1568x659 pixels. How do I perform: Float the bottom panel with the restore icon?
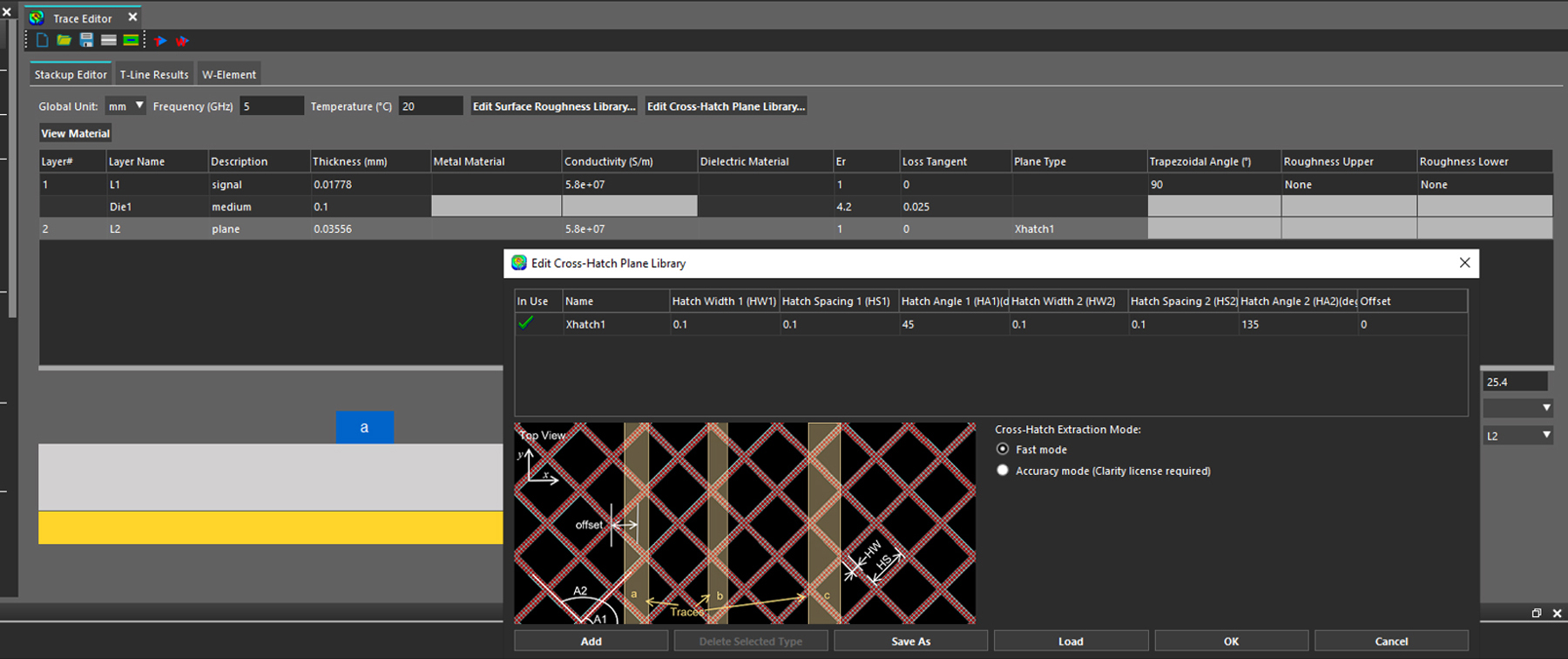(1537, 614)
